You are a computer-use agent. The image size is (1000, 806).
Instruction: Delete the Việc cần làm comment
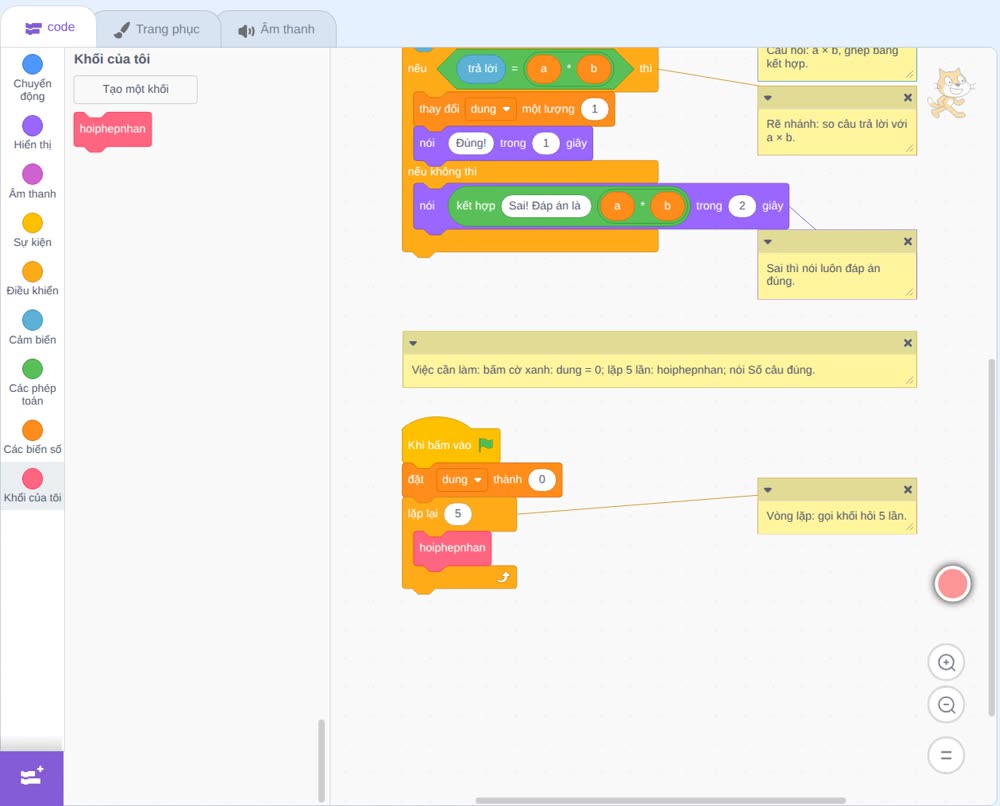pos(908,343)
